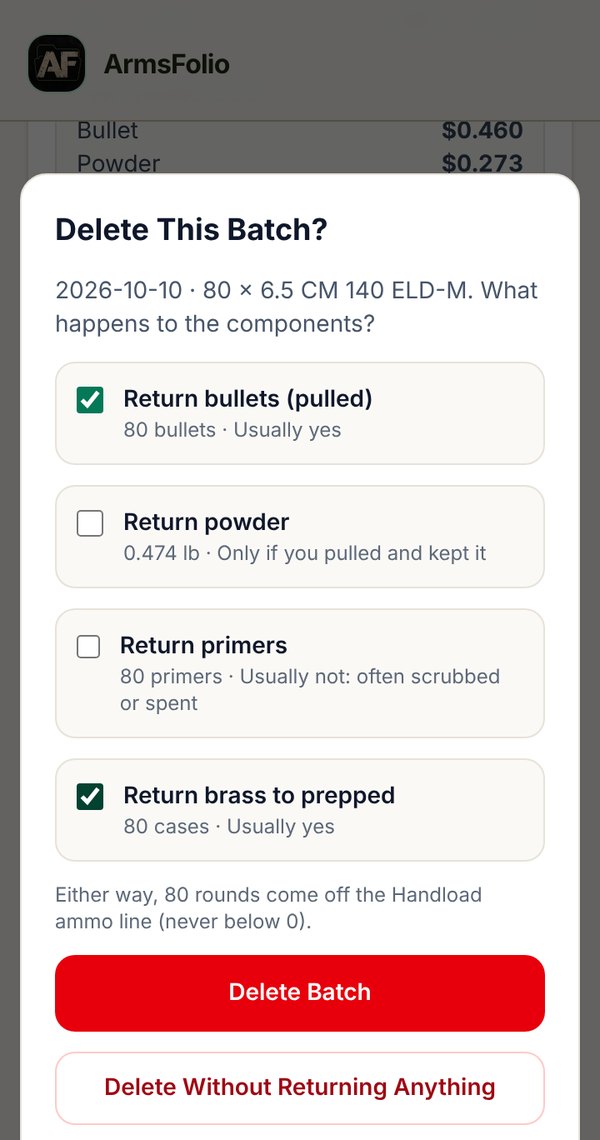
Task: Click the Bullet cost $0.460 row behind dialog
Action: point(300,130)
